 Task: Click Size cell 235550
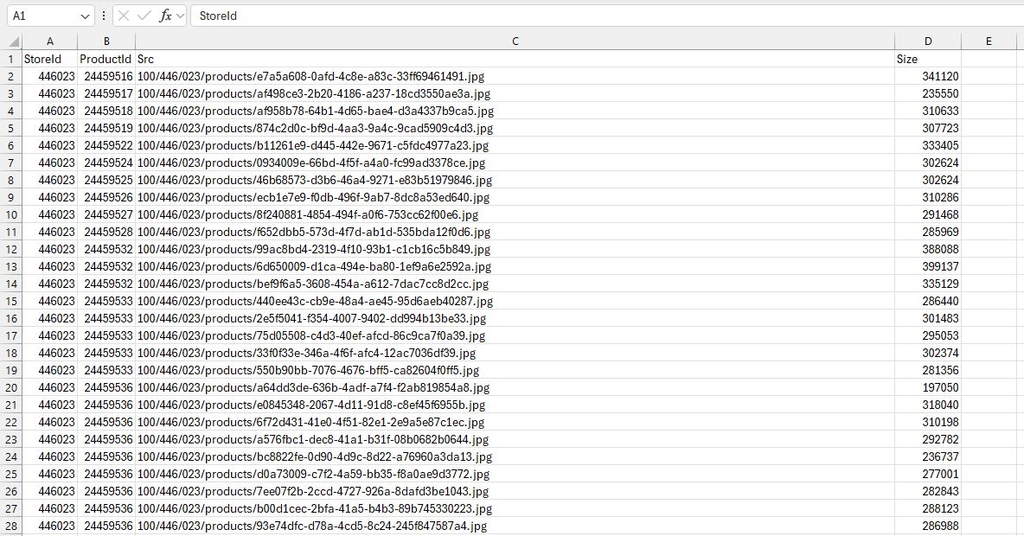coord(927,93)
